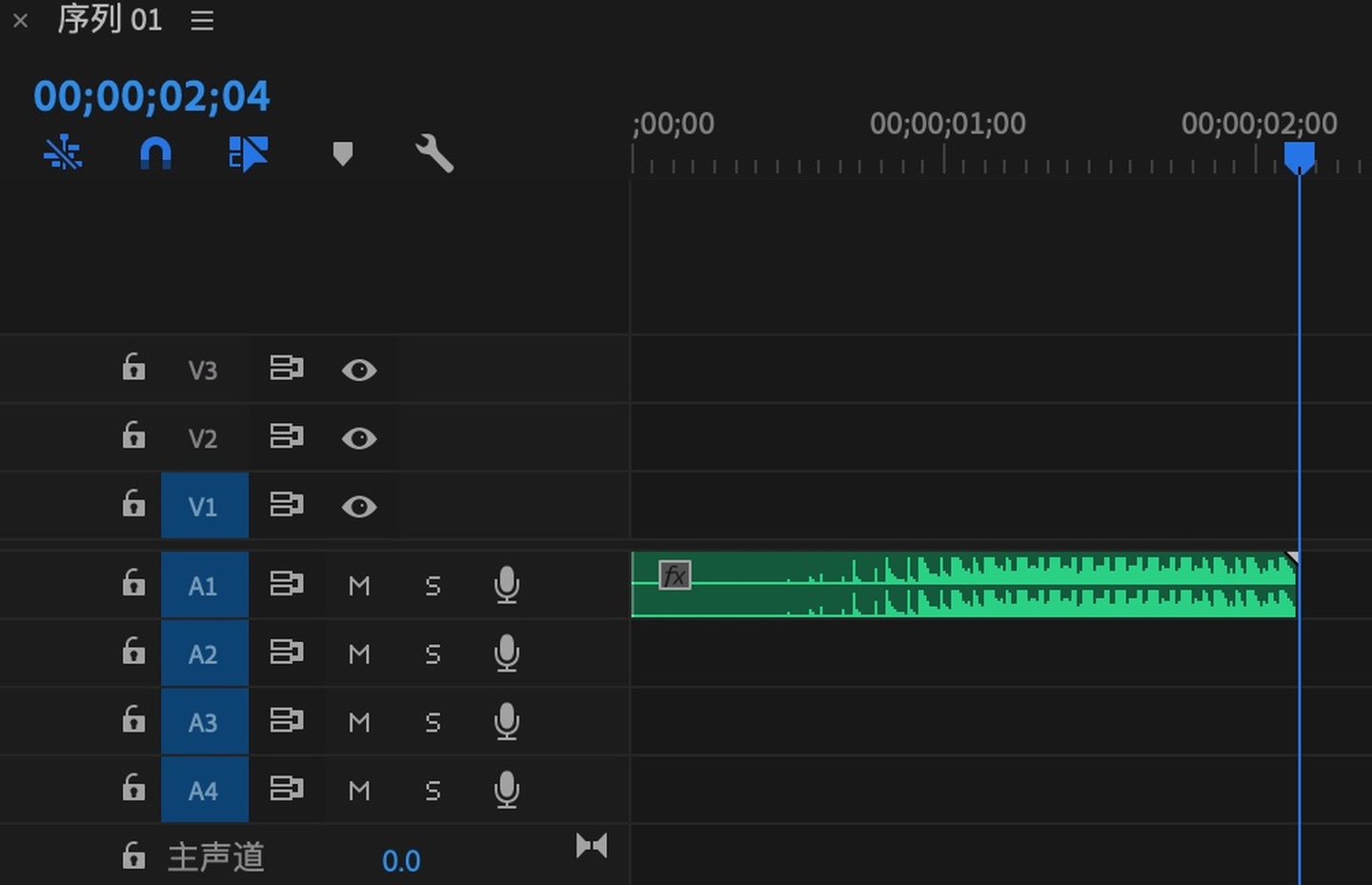Toggle lock on track A1

point(133,582)
